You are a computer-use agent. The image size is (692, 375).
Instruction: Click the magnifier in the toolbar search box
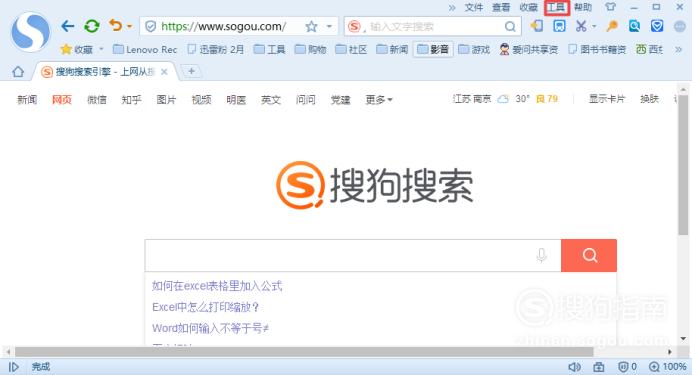[510, 27]
